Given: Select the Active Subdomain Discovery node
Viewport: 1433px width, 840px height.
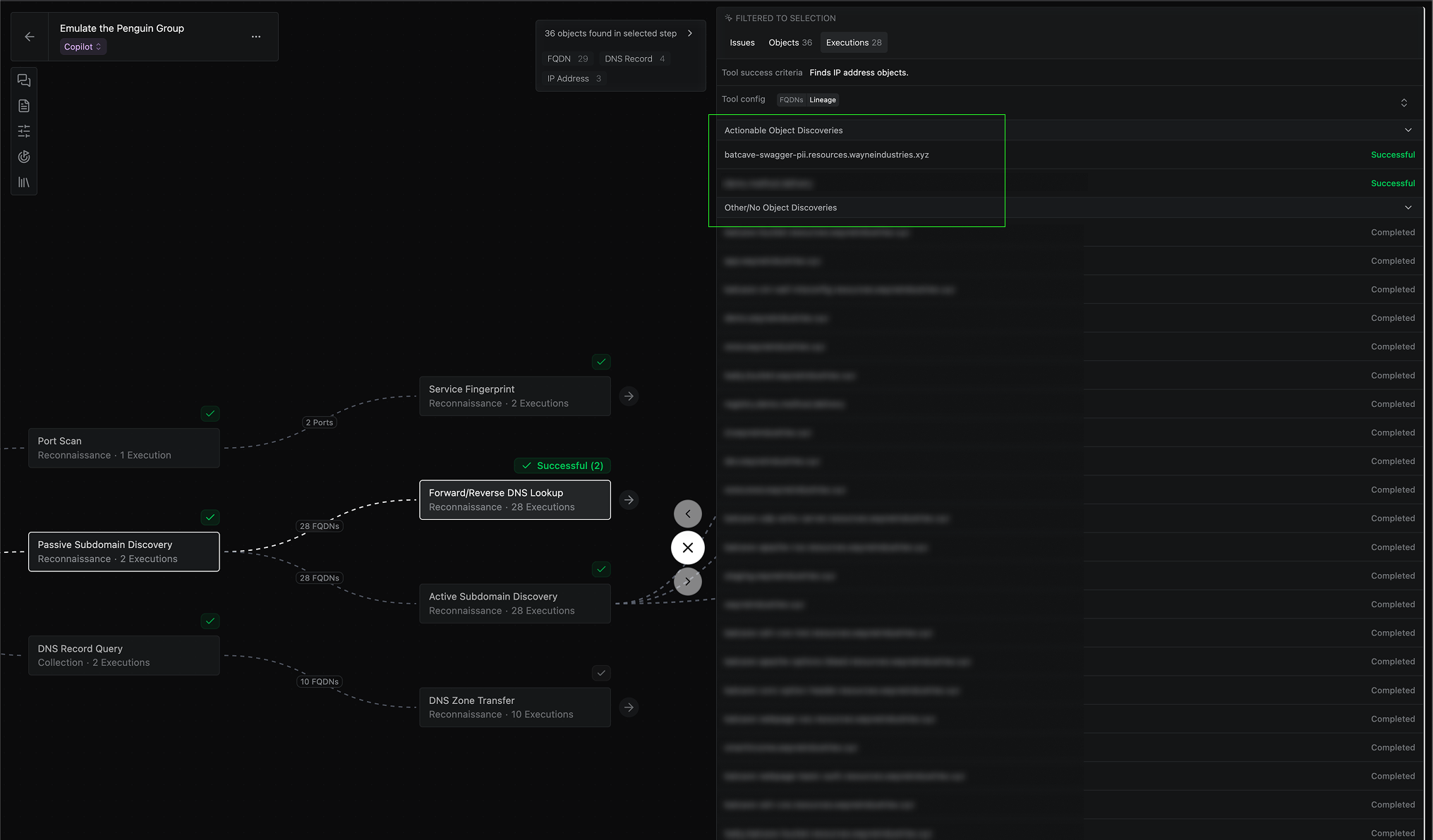Looking at the screenshot, I should 514,603.
